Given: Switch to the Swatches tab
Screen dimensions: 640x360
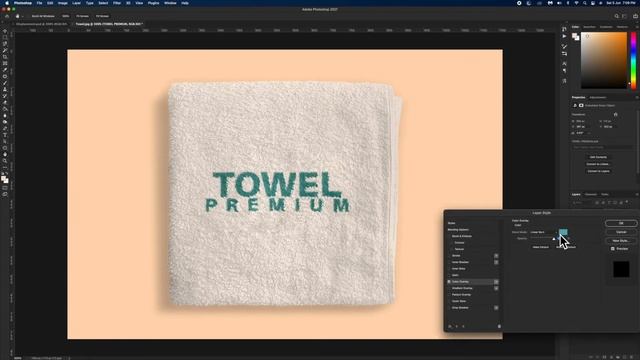Looking at the screenshot, I should tap(589, 27).
